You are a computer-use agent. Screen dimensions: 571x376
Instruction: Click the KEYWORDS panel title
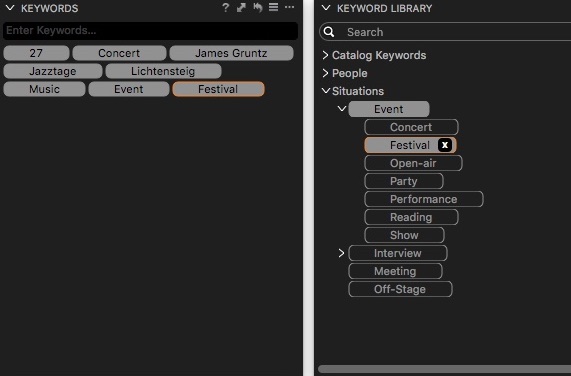tap(50, 8)
